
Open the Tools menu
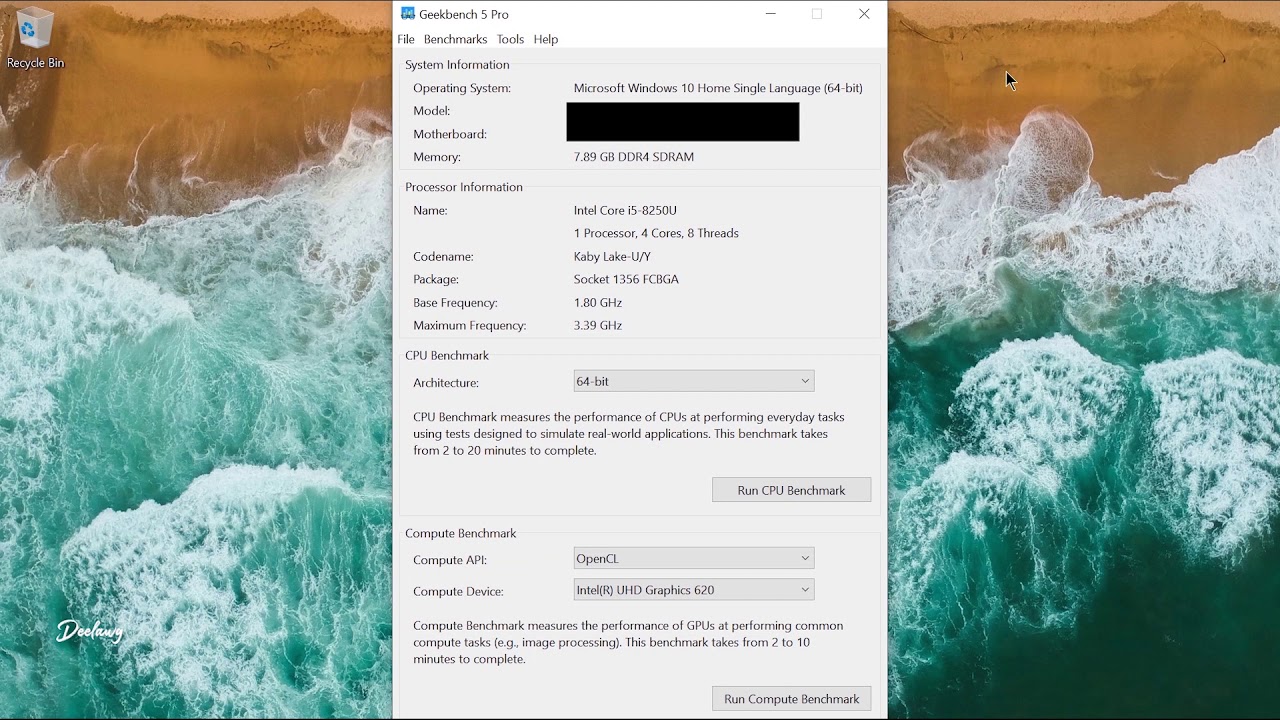pos(510,39)
